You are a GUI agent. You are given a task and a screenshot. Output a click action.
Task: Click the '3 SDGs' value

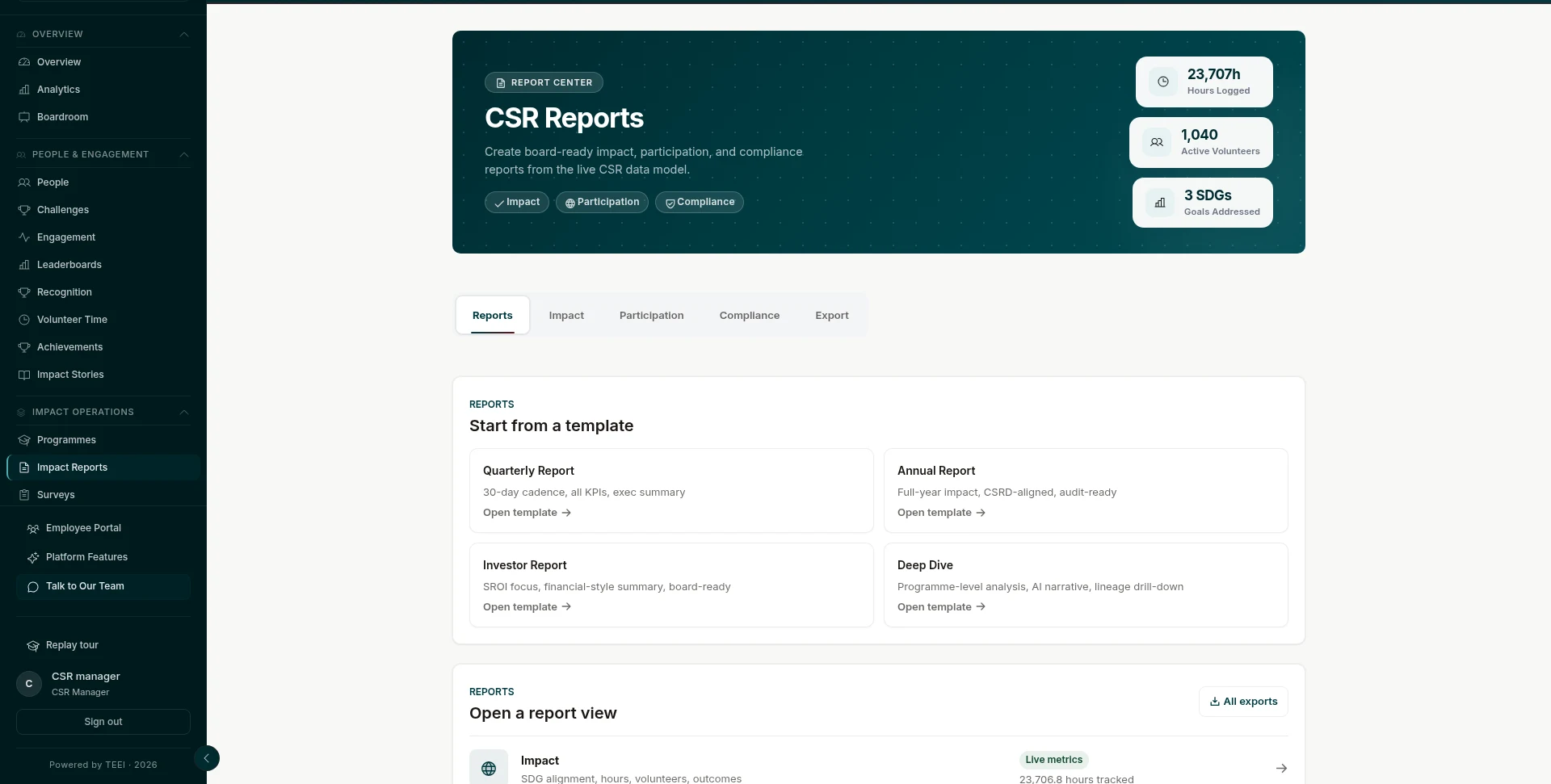(x=1208, y=195)
